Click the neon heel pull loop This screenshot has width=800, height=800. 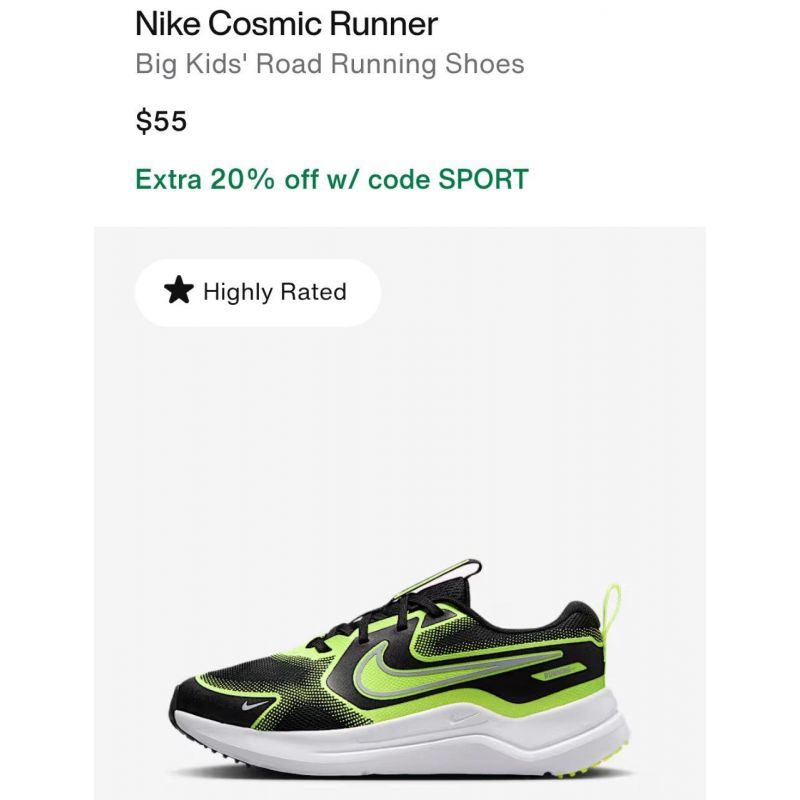(612, 614)
